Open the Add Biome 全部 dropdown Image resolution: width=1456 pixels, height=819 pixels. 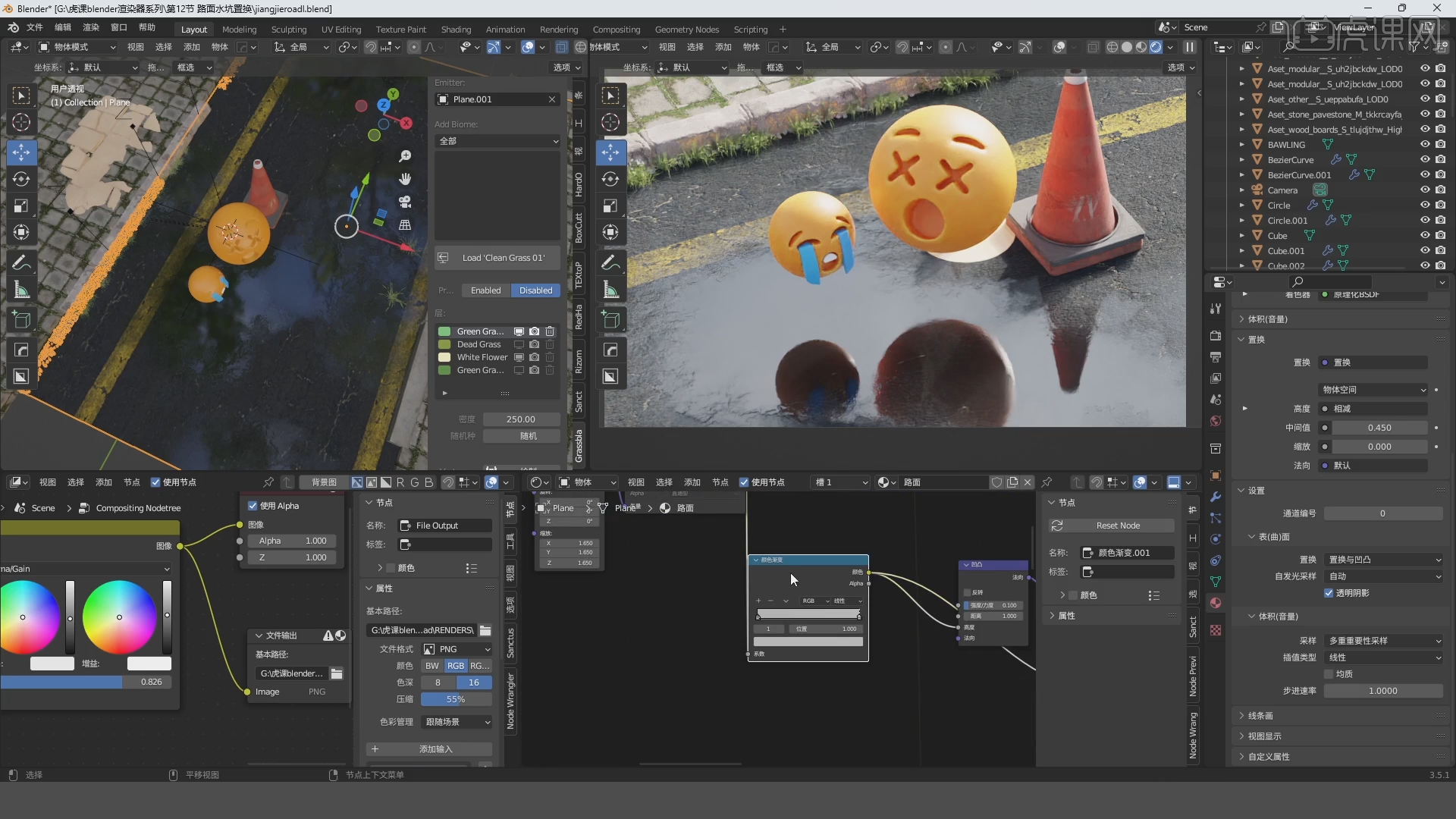[x=497, y=141]
